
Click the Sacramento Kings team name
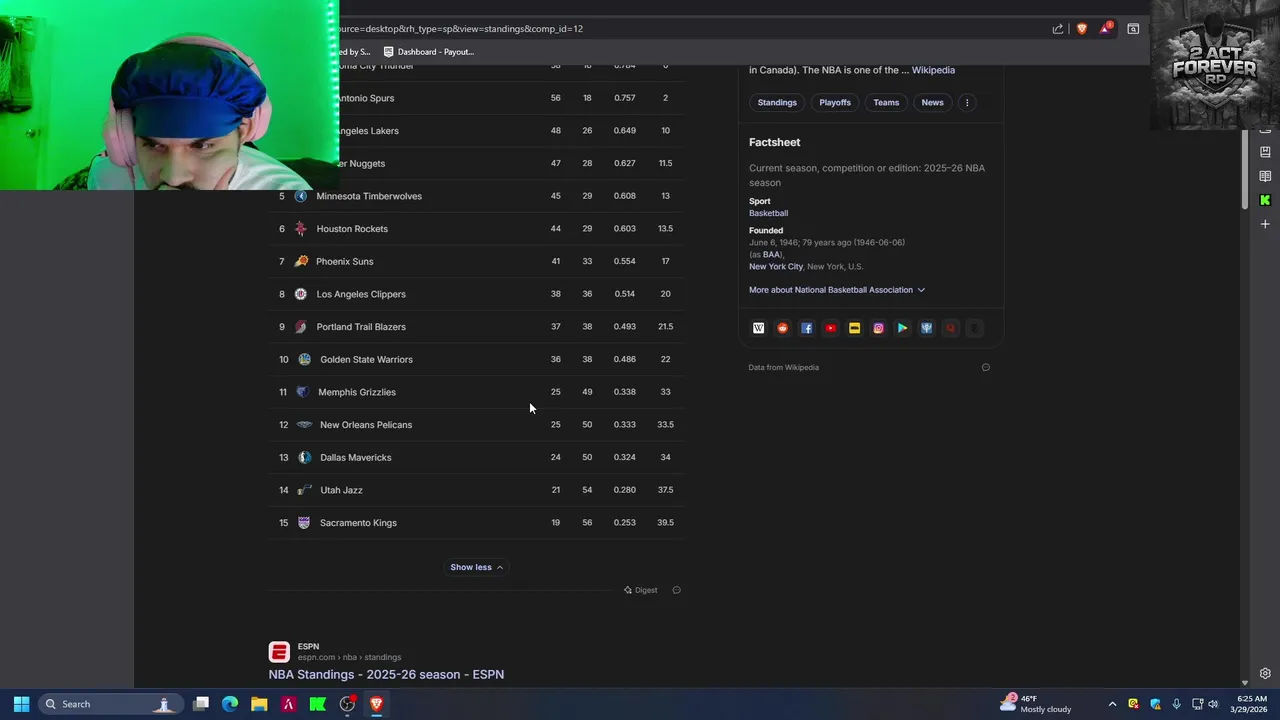358,523
